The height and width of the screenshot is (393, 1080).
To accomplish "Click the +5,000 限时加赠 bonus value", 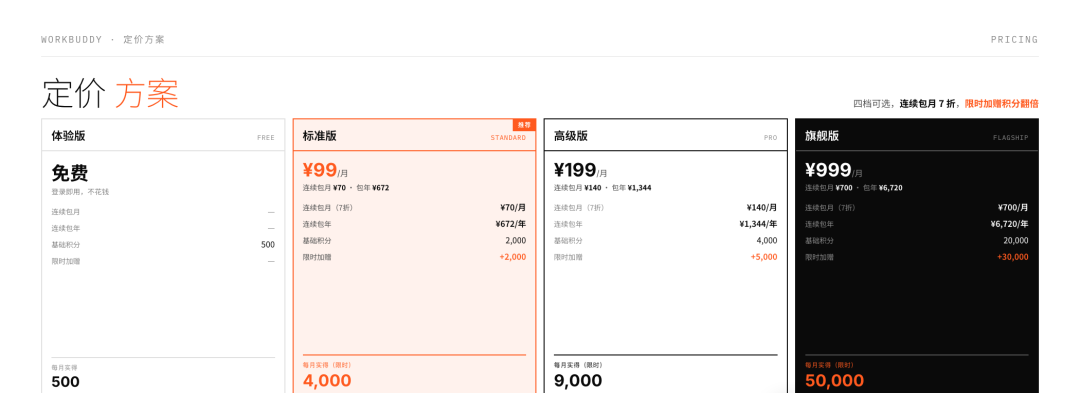I will tap(764, 257).
